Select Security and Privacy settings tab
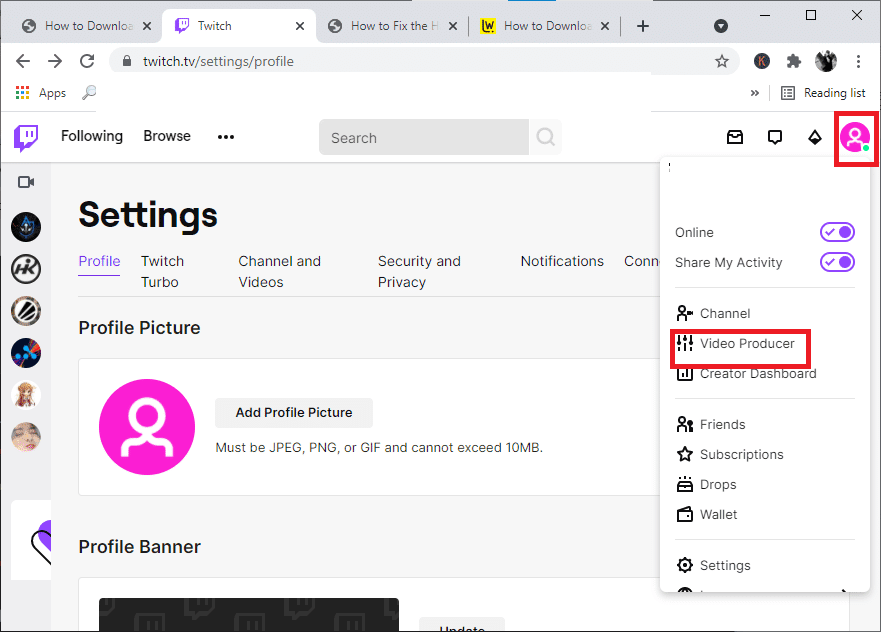The image size is (881, 632). 419,271
